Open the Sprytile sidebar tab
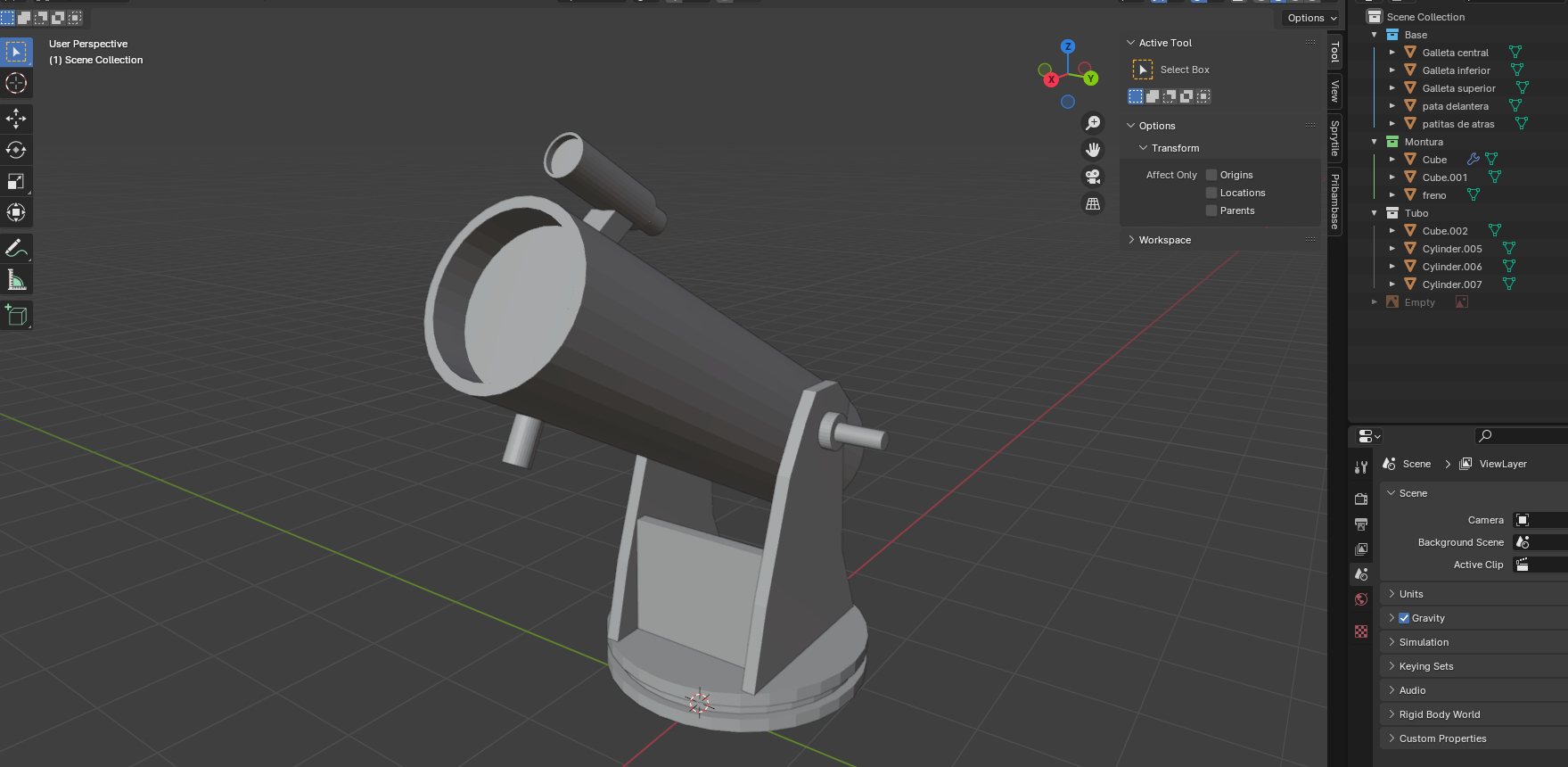 (1334, 138)
